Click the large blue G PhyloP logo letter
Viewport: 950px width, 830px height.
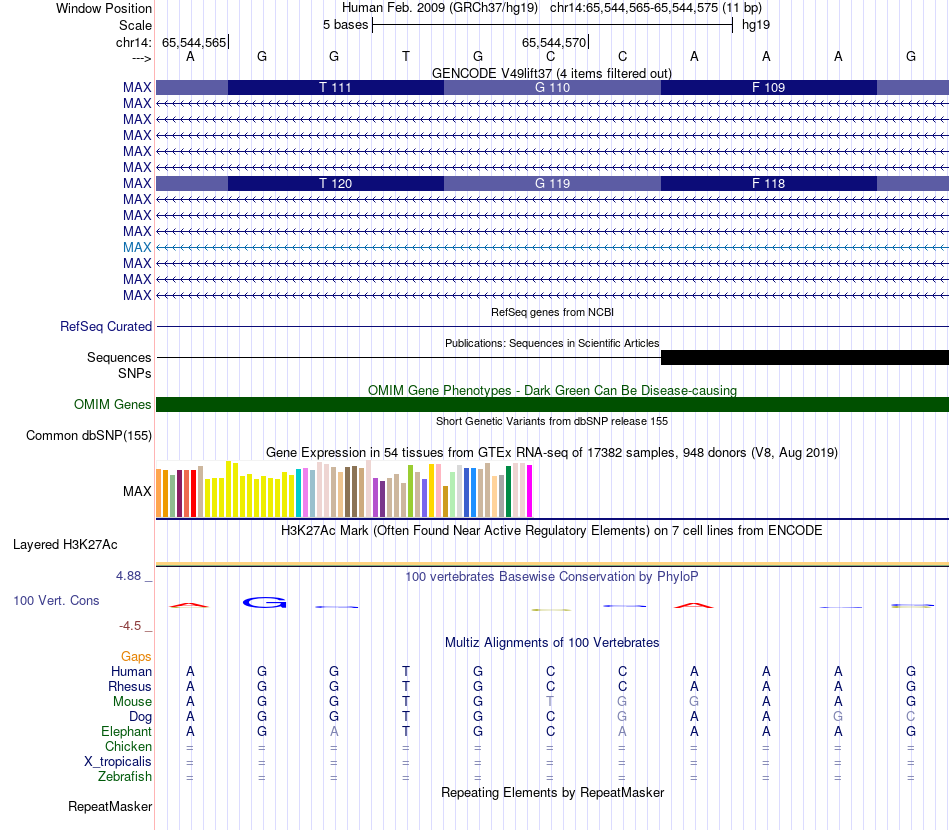[x=264, y=602]
